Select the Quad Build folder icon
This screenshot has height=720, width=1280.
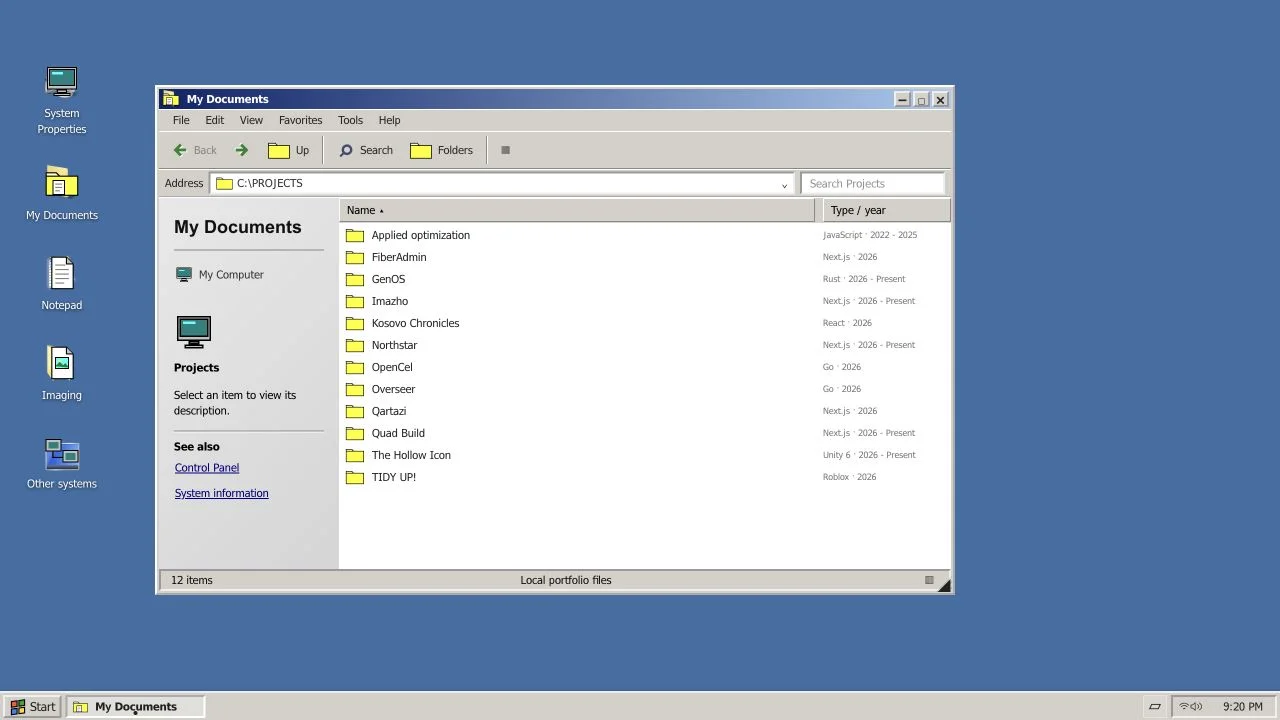point(355,433)
